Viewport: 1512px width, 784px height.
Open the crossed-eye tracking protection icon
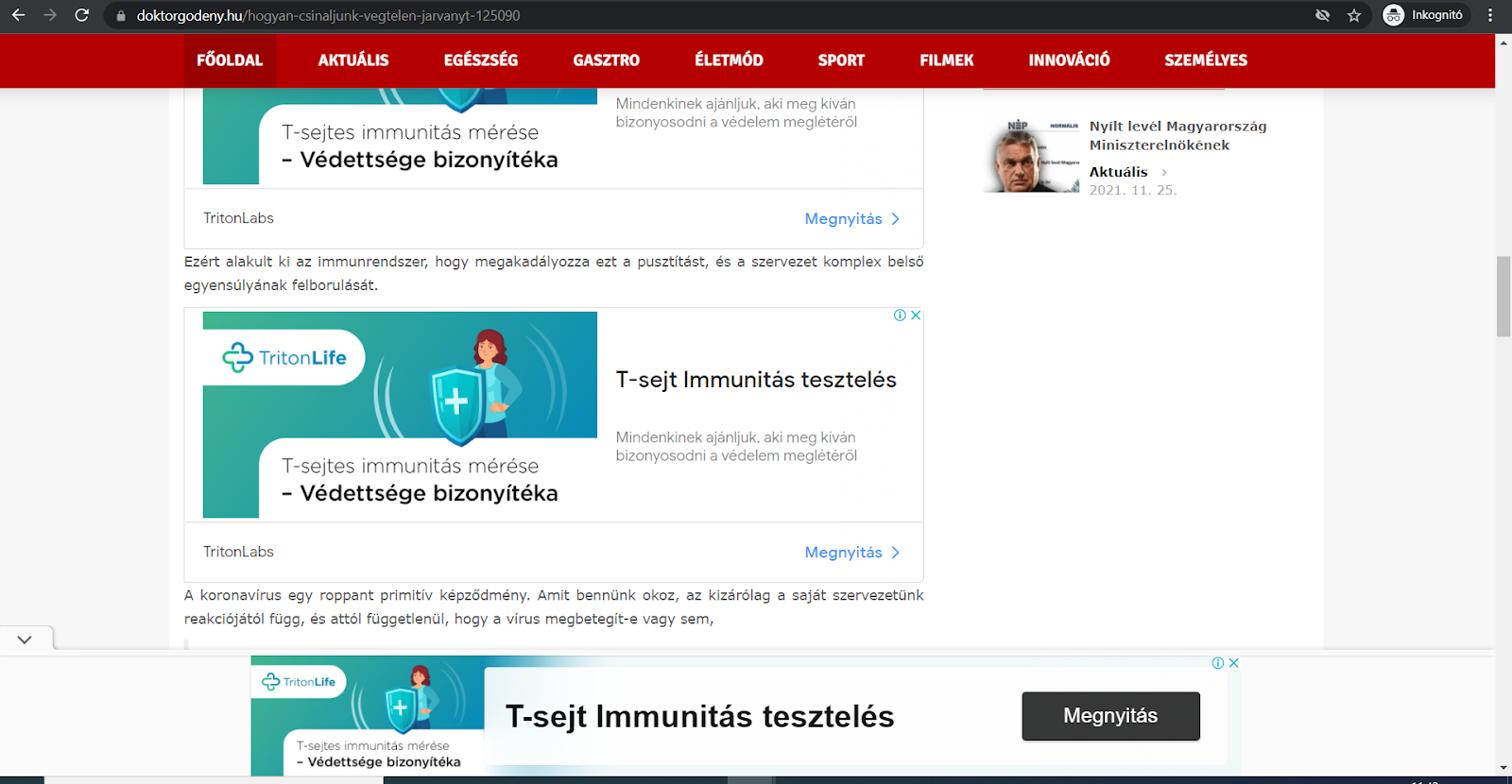point(1323,15)
